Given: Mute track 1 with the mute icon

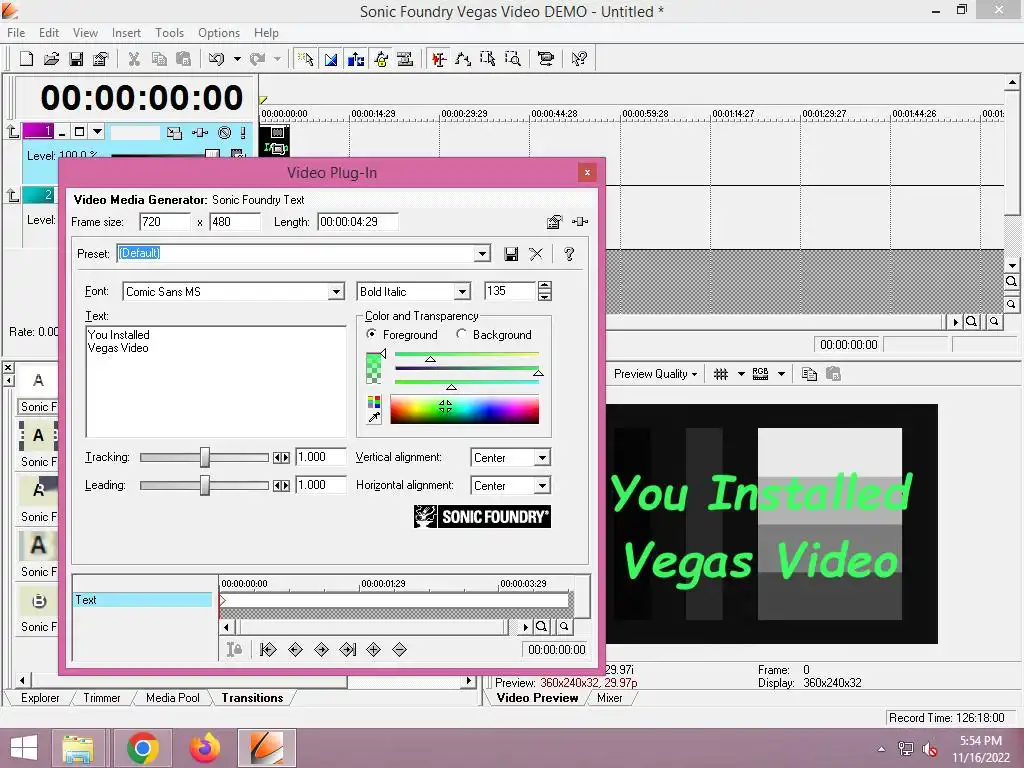Looking at the screenshot, I should coord(225,133).
